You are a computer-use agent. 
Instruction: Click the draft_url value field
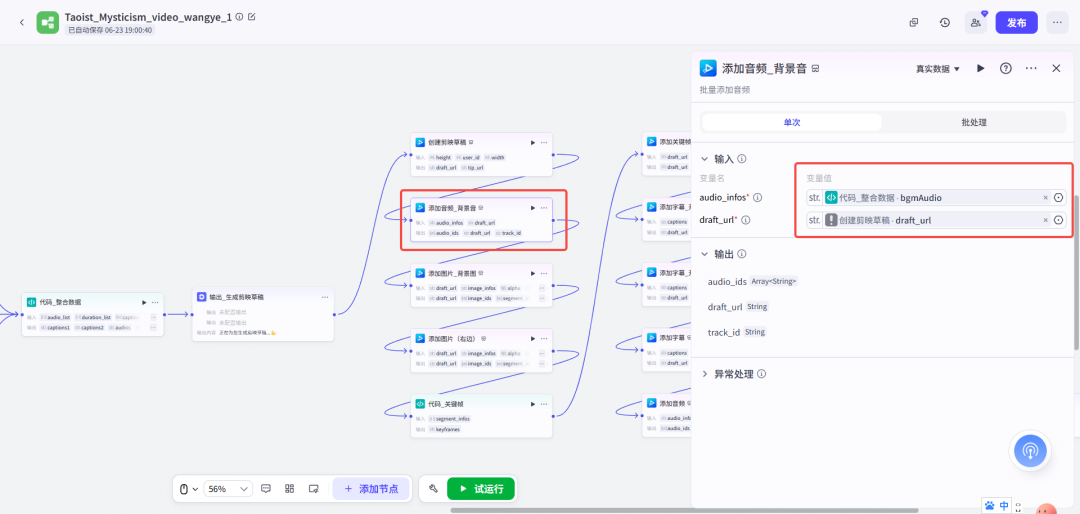[x=937, y=220]
